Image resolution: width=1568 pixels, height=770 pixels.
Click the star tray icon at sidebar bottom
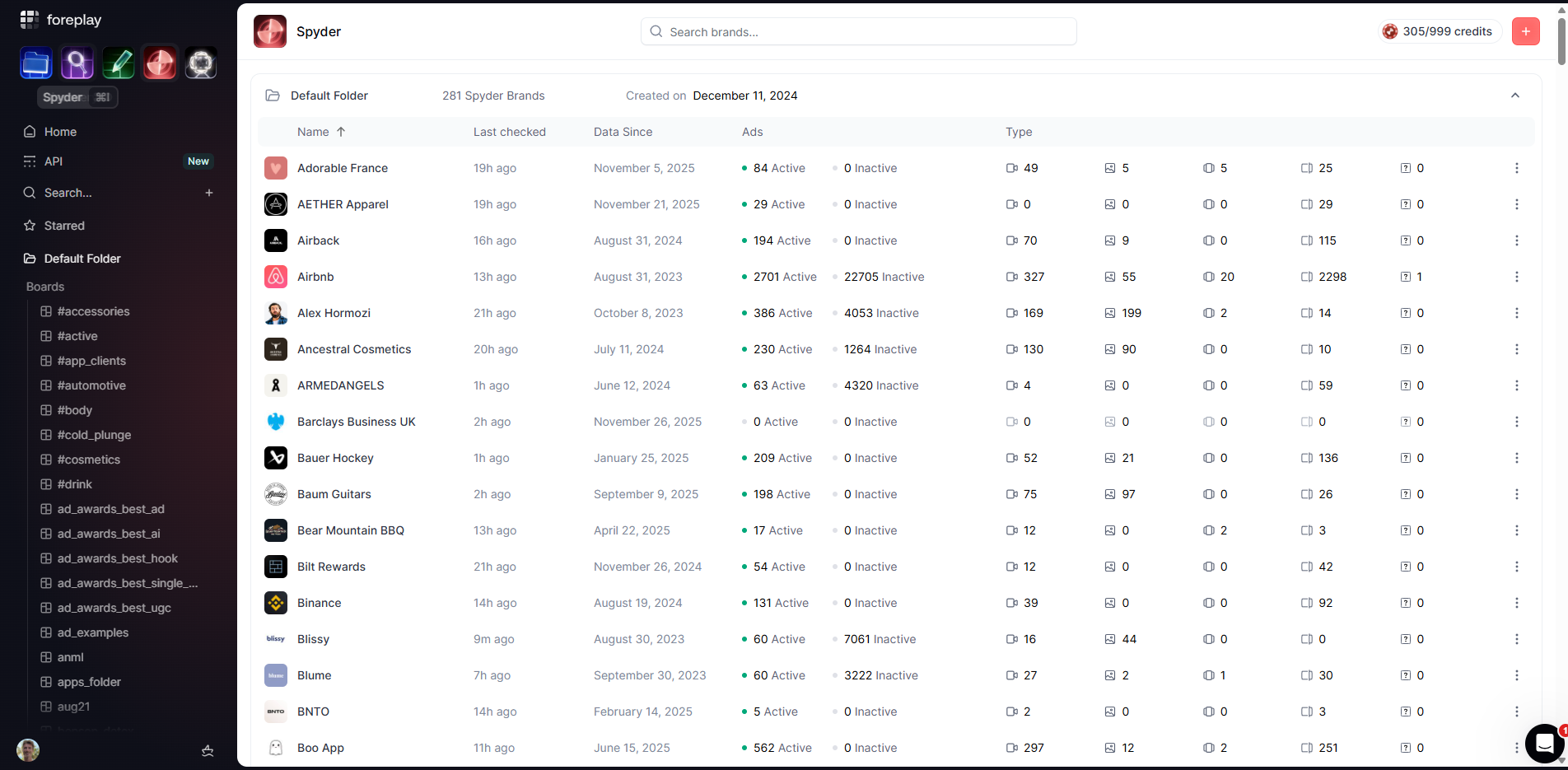(208, 750)
